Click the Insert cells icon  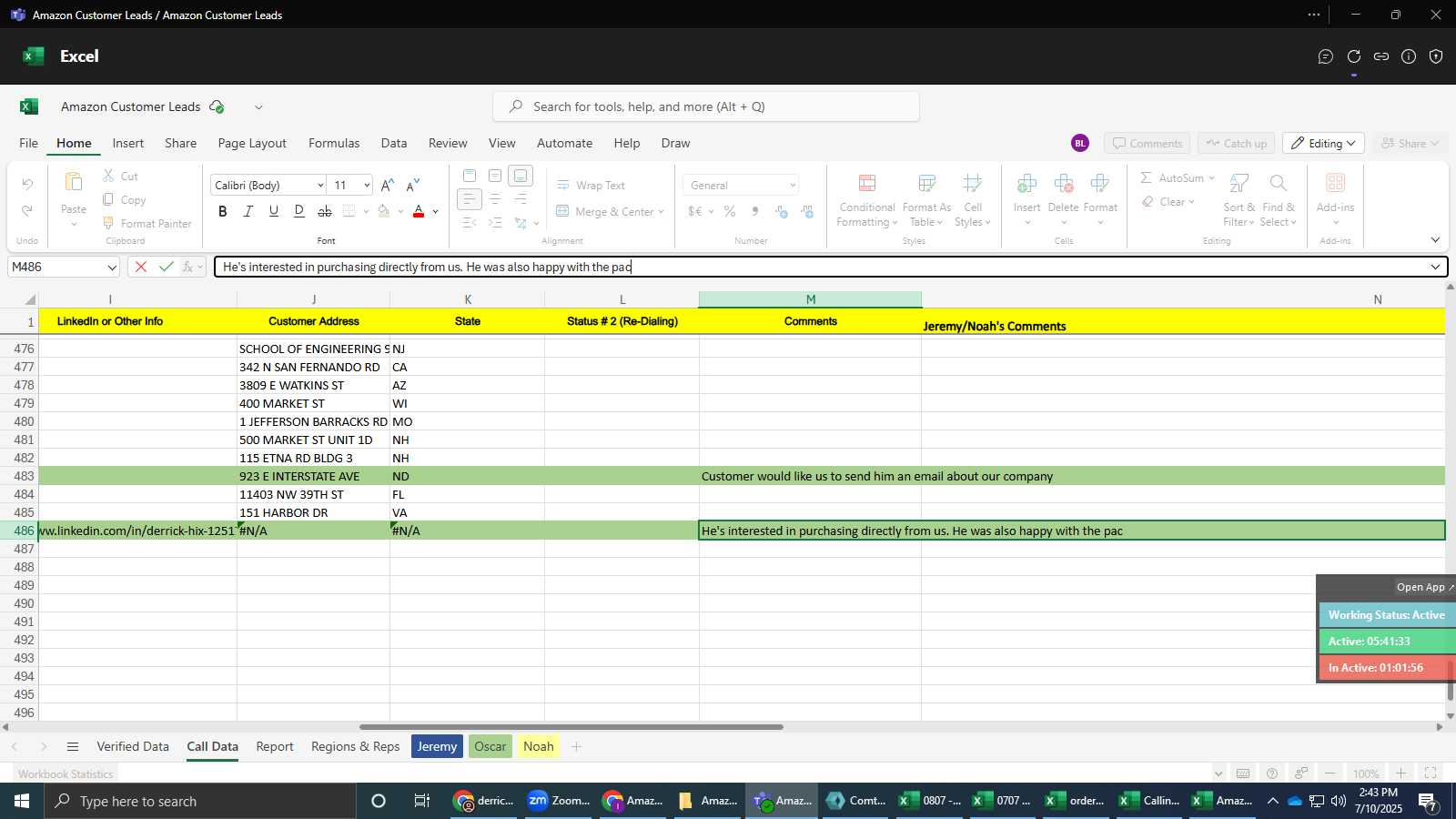tap(1026, 184)
